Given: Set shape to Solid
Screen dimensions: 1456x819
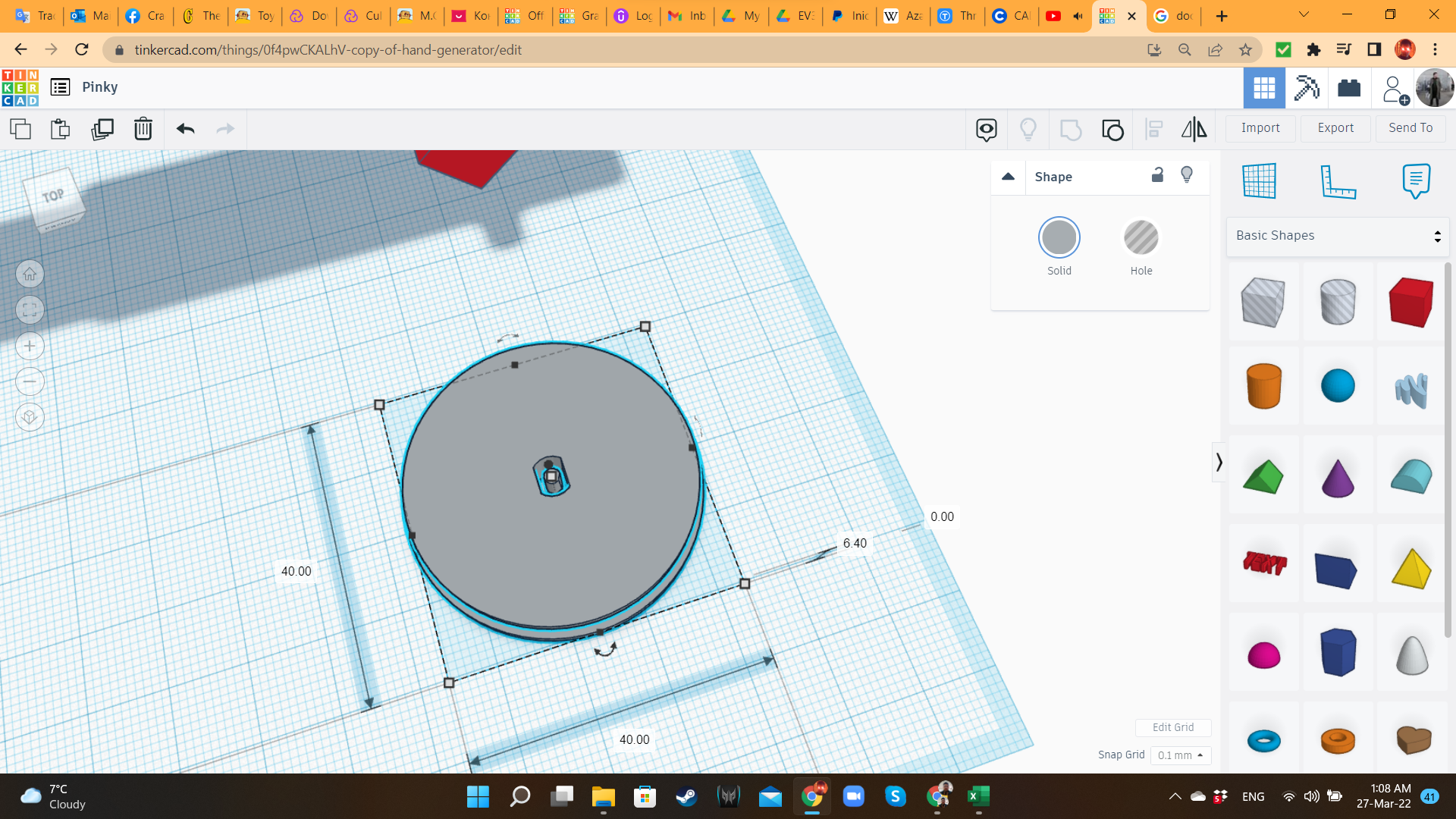Looking at the screenshot, I should click(1059, 238).
